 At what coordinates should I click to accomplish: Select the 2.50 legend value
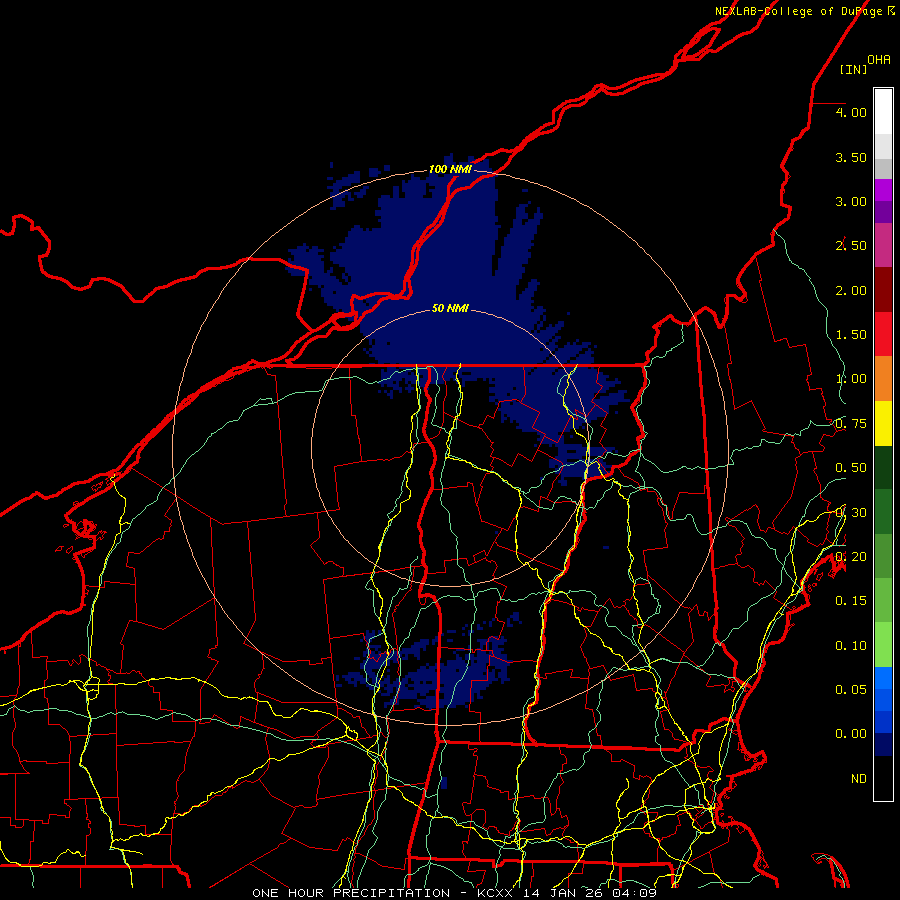(x=851, y=246)
